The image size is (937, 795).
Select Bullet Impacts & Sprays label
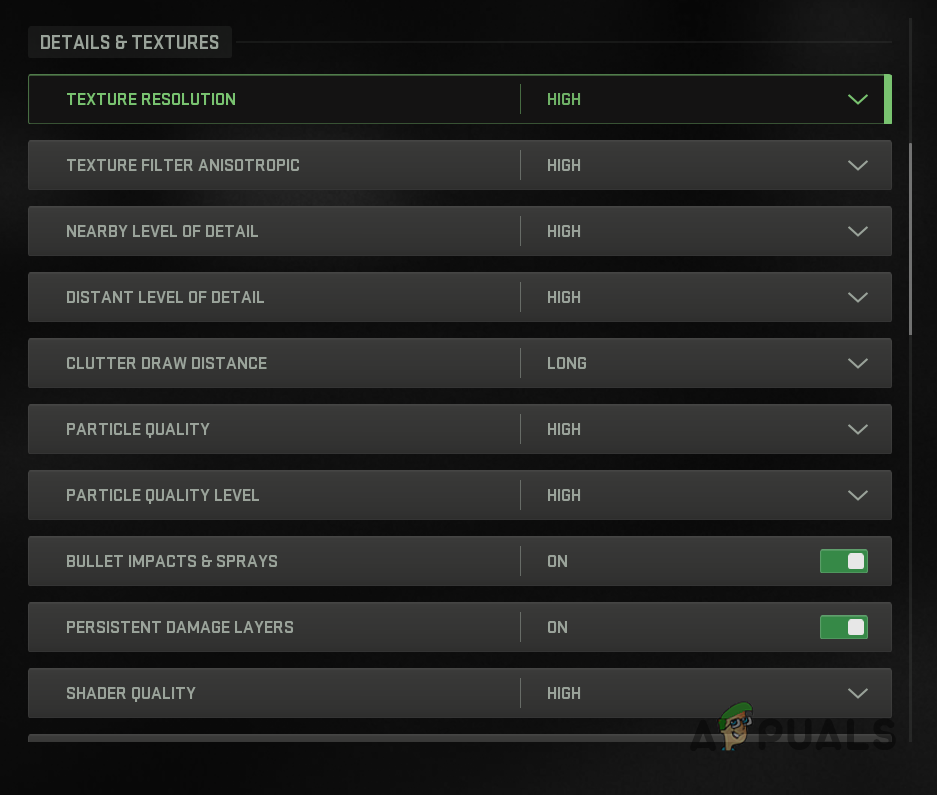172,561
